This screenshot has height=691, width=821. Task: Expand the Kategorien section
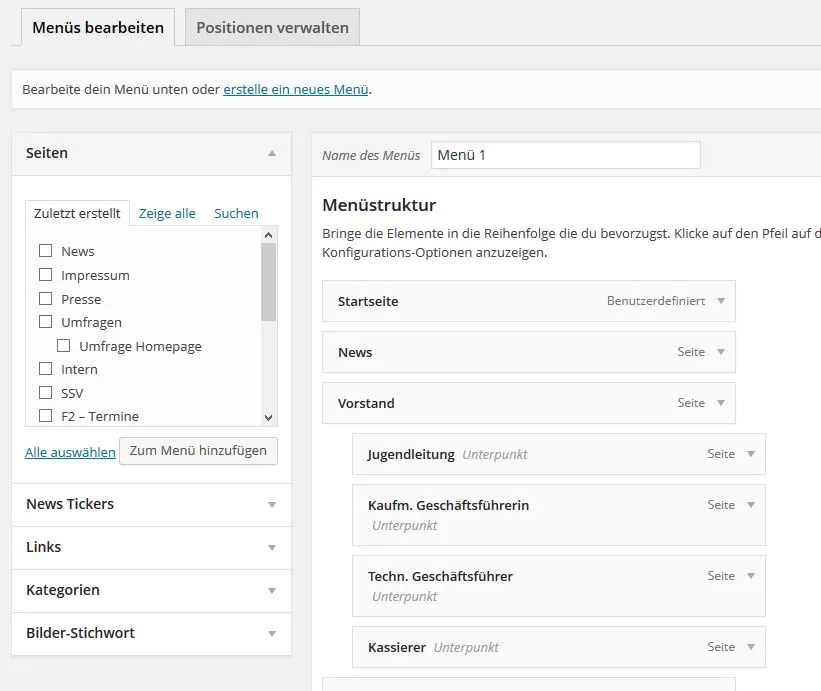[x=151, y=590]
